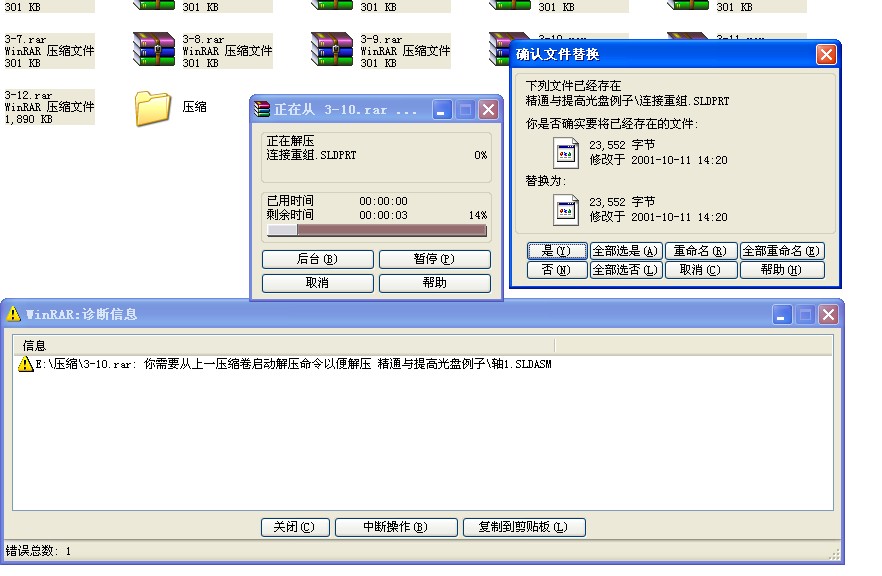Click WinRAR icon in extraction window title
882x576 pixels.
point(262,109)
